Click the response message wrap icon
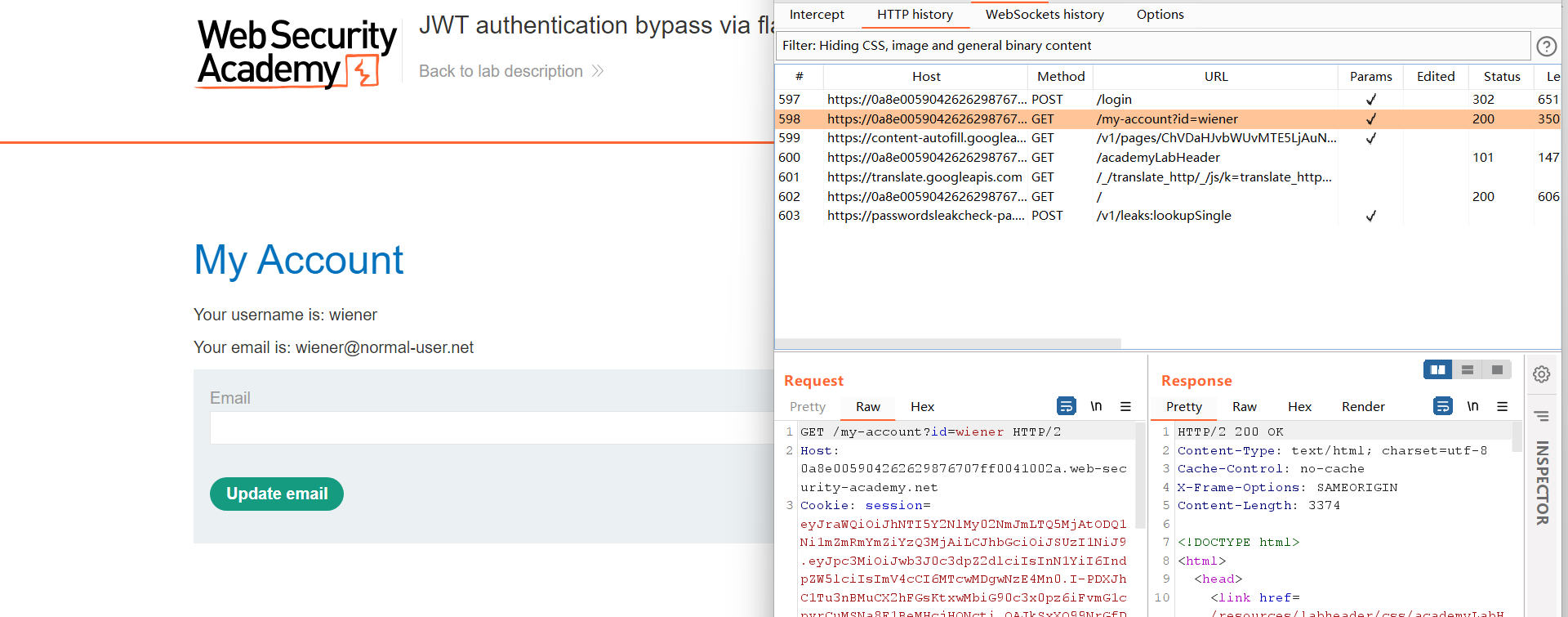This screenshot has height=617, width=1568. tap(1443, 406)
